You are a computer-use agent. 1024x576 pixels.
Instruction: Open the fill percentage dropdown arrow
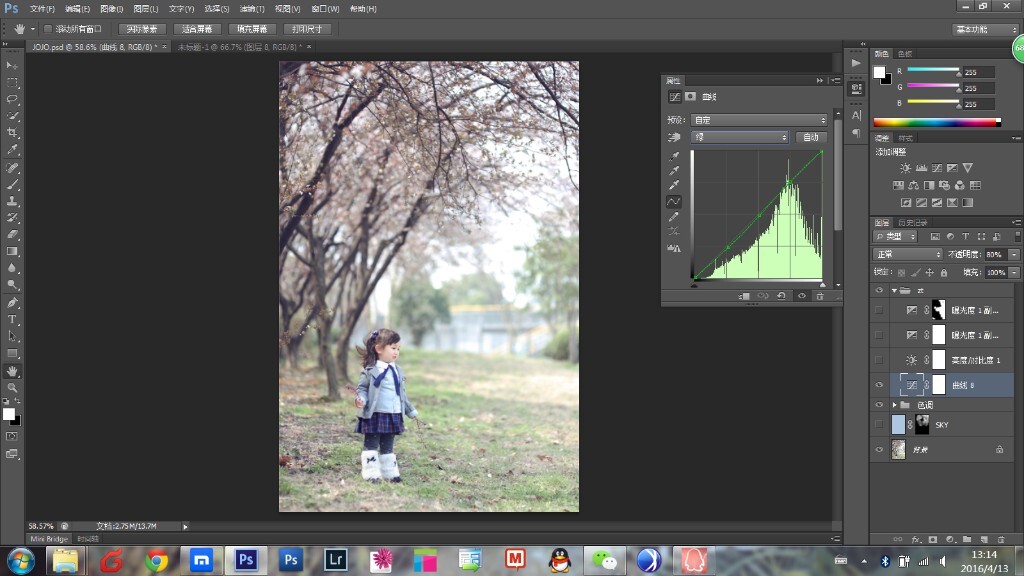pyautogui.click(x=1014, y=272)
